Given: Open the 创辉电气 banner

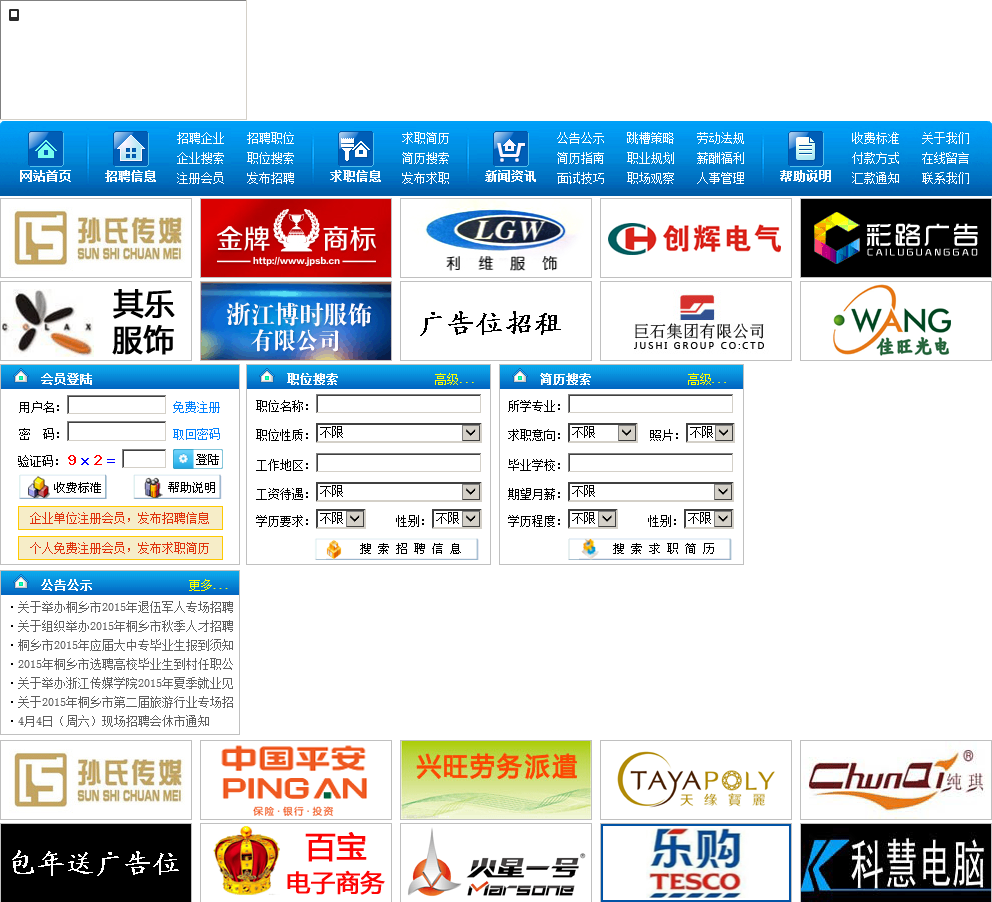Looking at the screenshot, I should pyautogui.click(x=696, y=238).
